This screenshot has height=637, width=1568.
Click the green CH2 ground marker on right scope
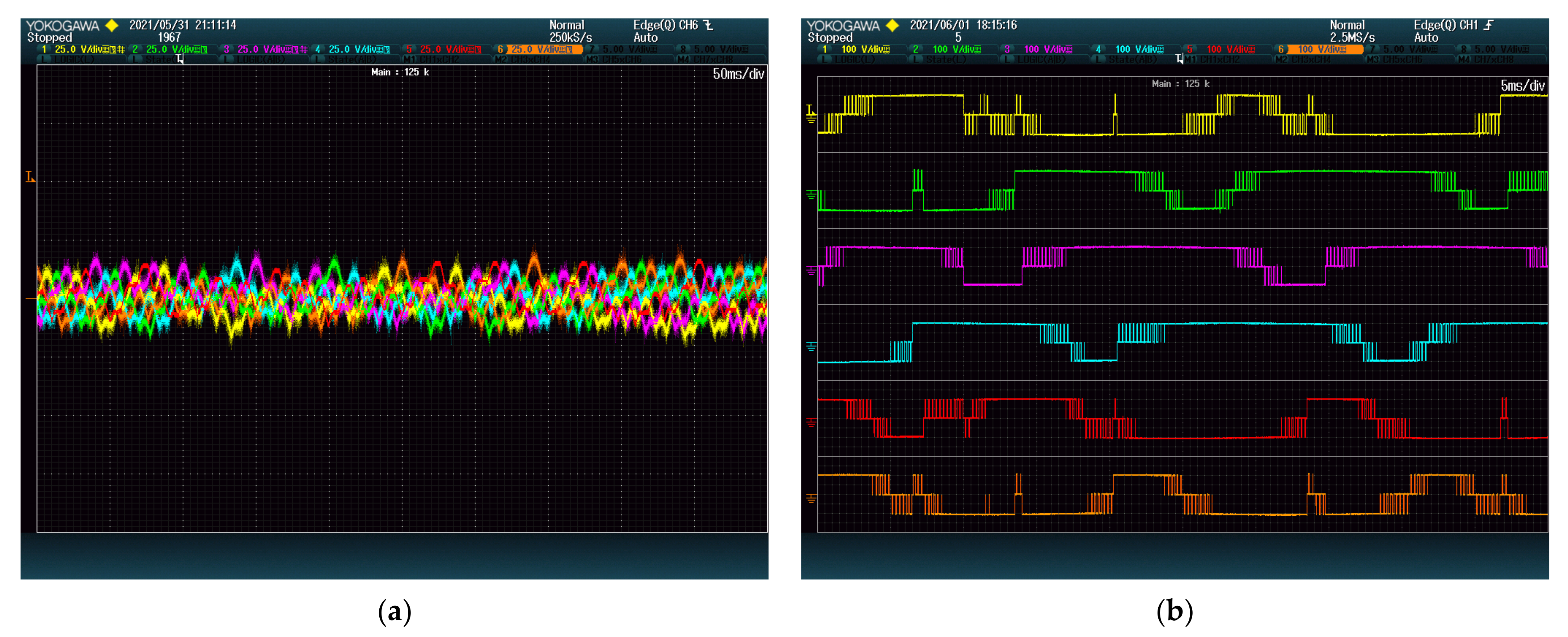(811, 195)
